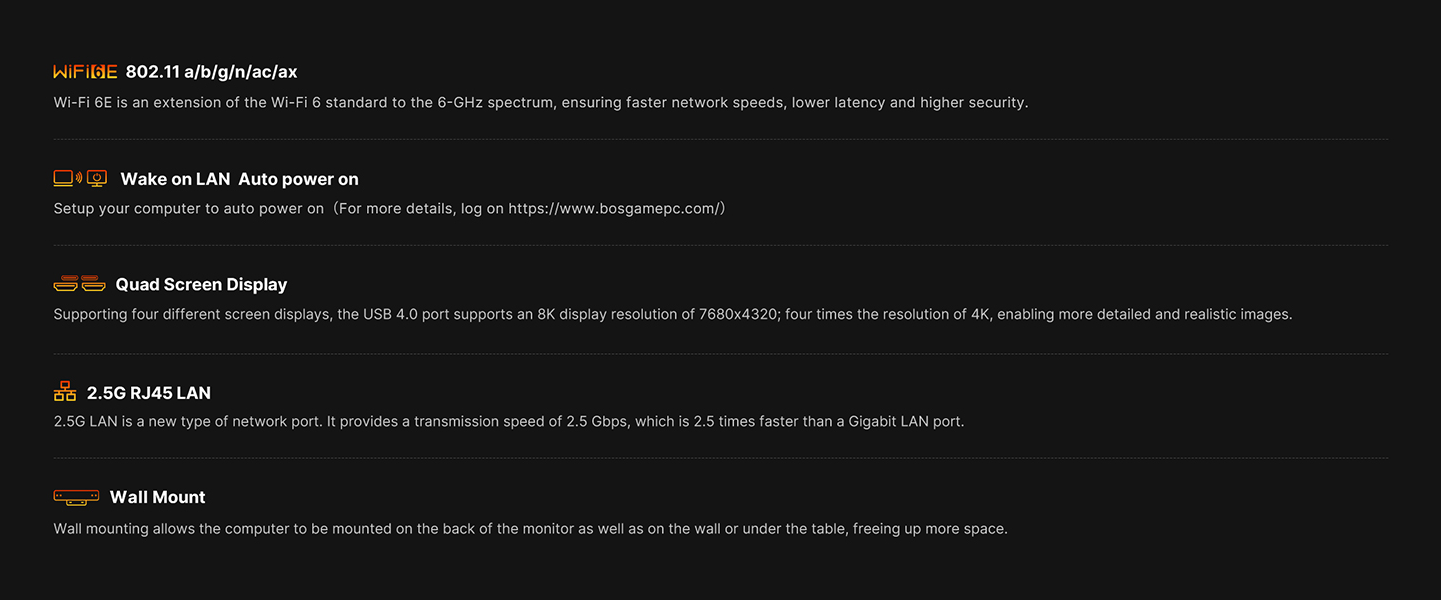Click the Wall Mount heading

pyautogui.click(x=157, y=497)
